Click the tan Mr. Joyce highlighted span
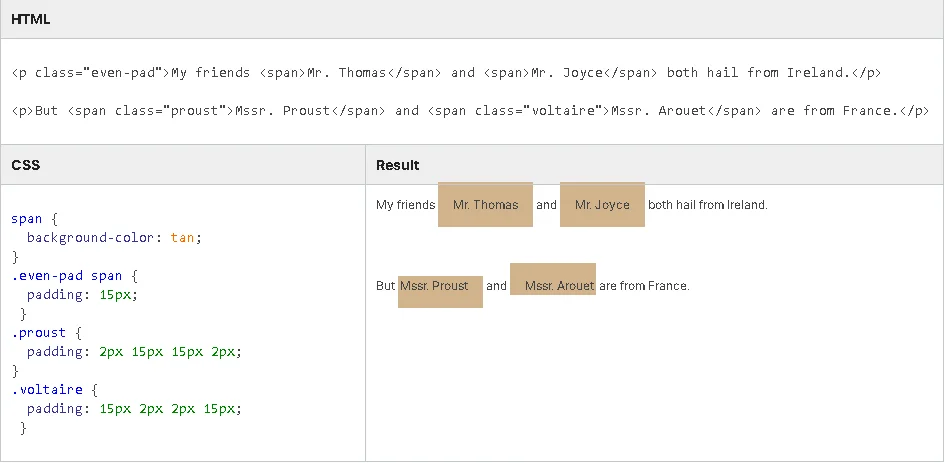Viewport: 945px width, 463px height. pos(602,204)
